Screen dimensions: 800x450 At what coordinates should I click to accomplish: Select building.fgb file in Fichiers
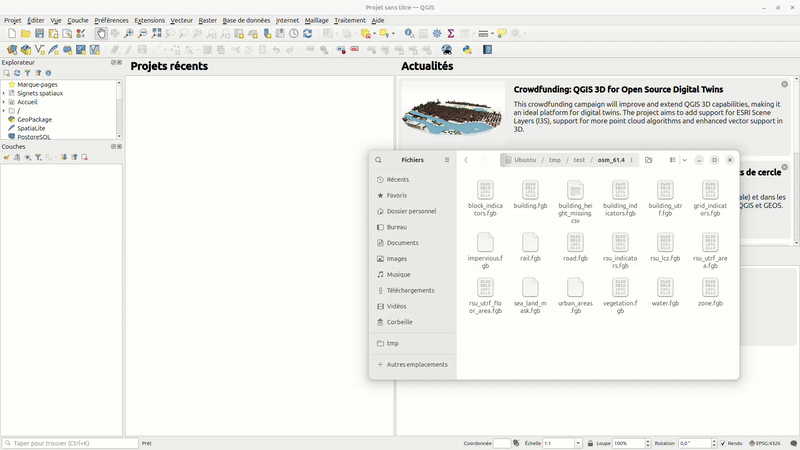point(530,194)
